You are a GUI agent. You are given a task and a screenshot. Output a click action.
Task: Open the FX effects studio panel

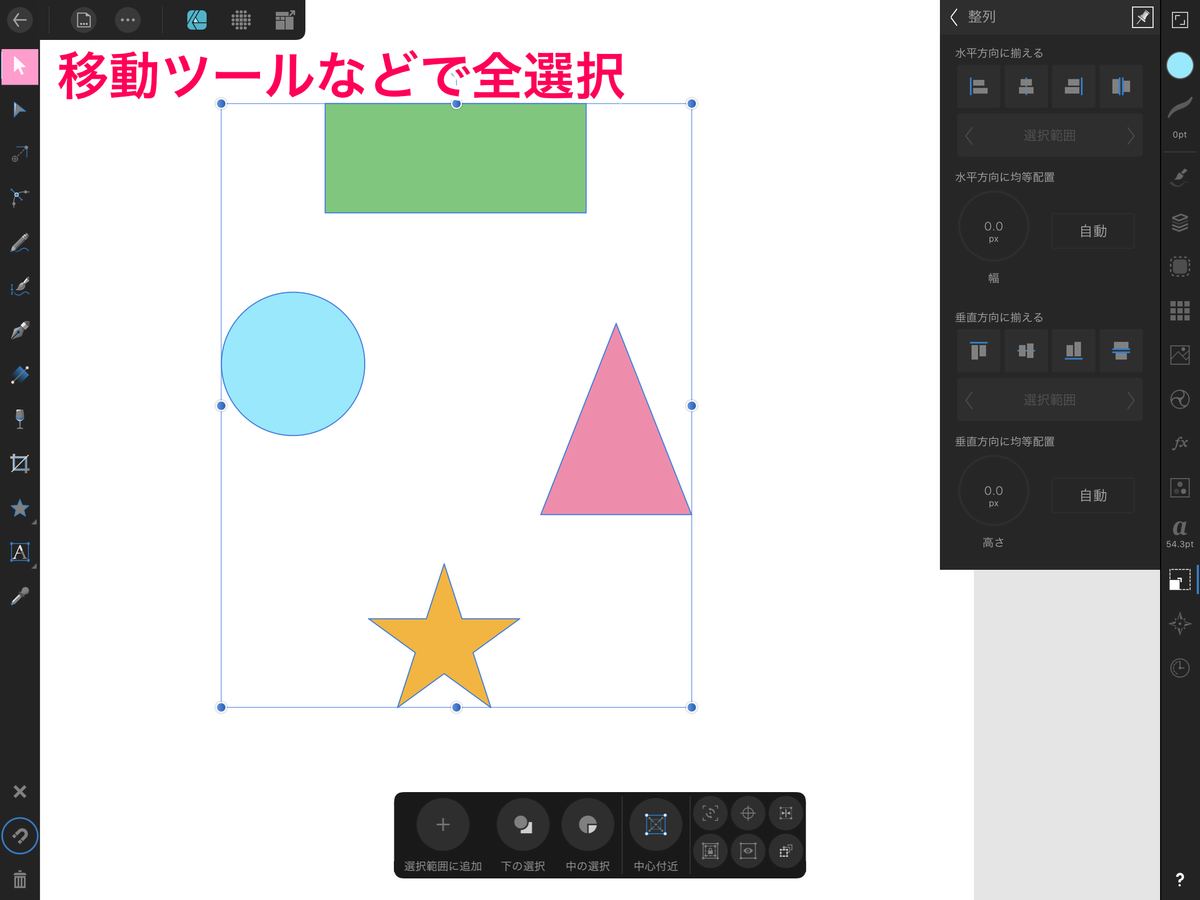click(x=1179, y=442)
